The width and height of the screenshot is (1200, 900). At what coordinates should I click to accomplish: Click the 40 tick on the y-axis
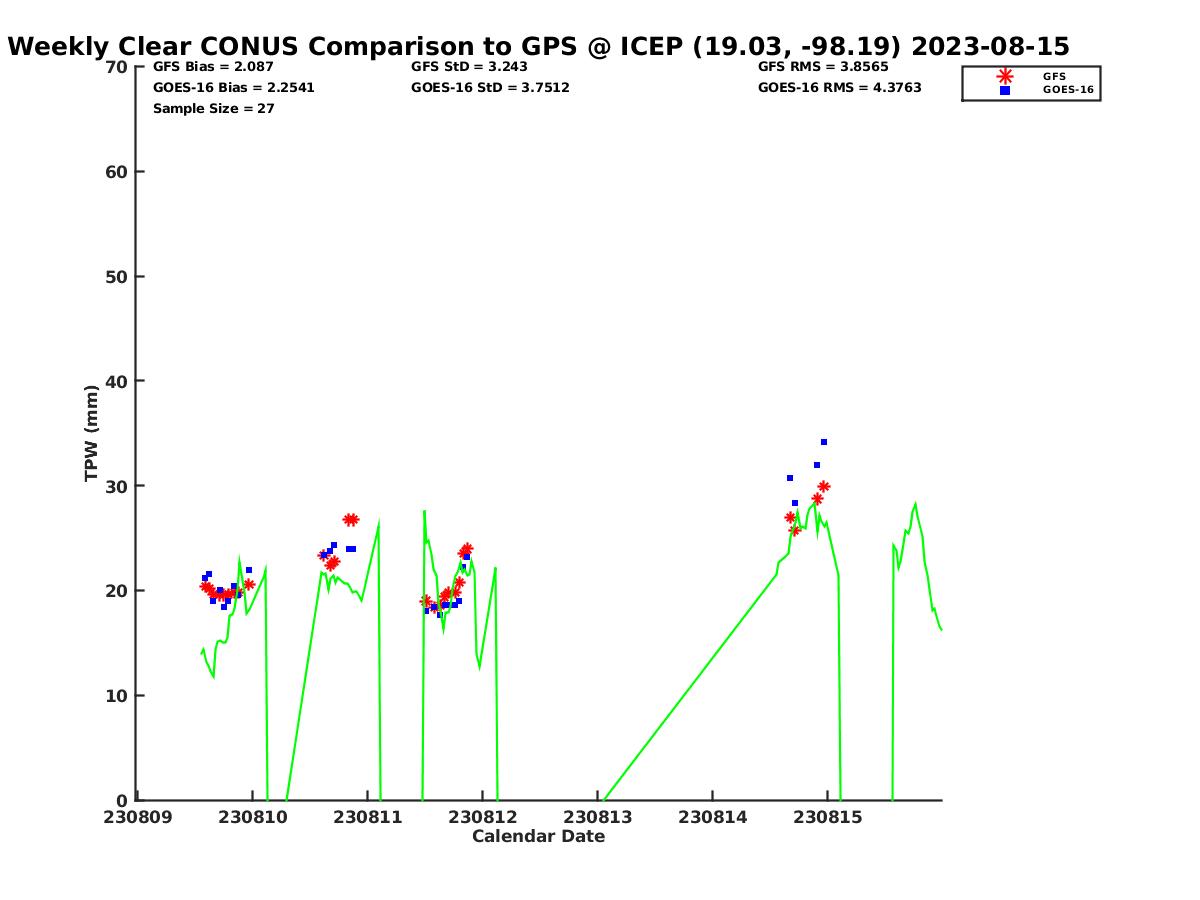tap(117, 381)
